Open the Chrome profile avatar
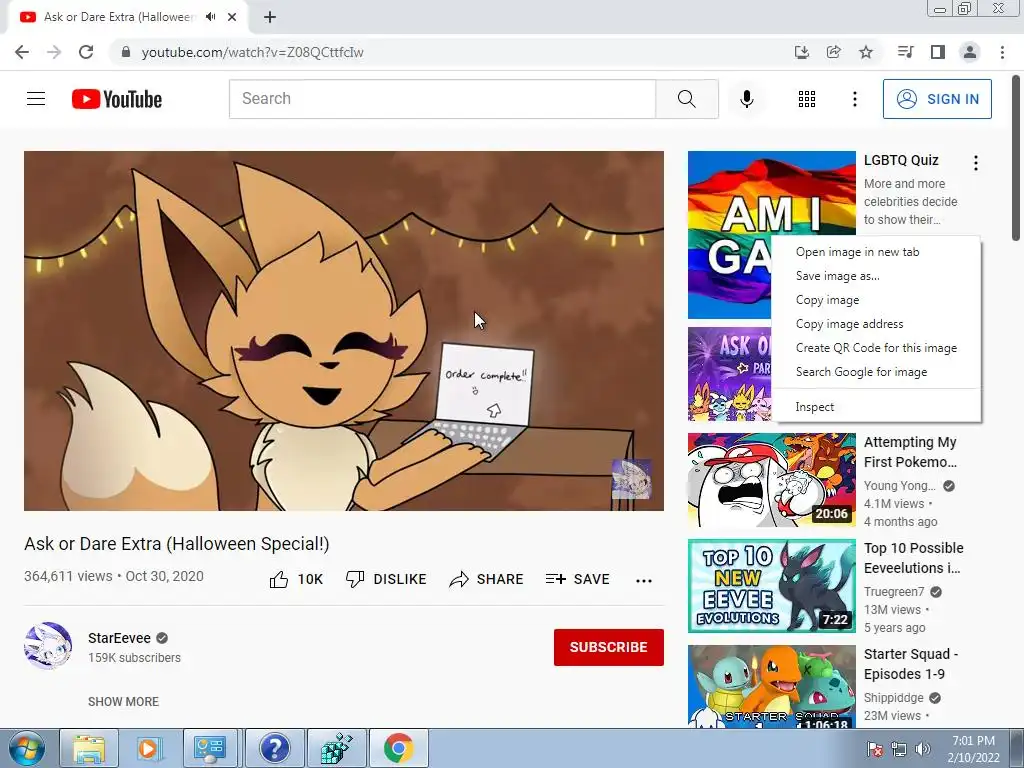 (x=970, y=52)
